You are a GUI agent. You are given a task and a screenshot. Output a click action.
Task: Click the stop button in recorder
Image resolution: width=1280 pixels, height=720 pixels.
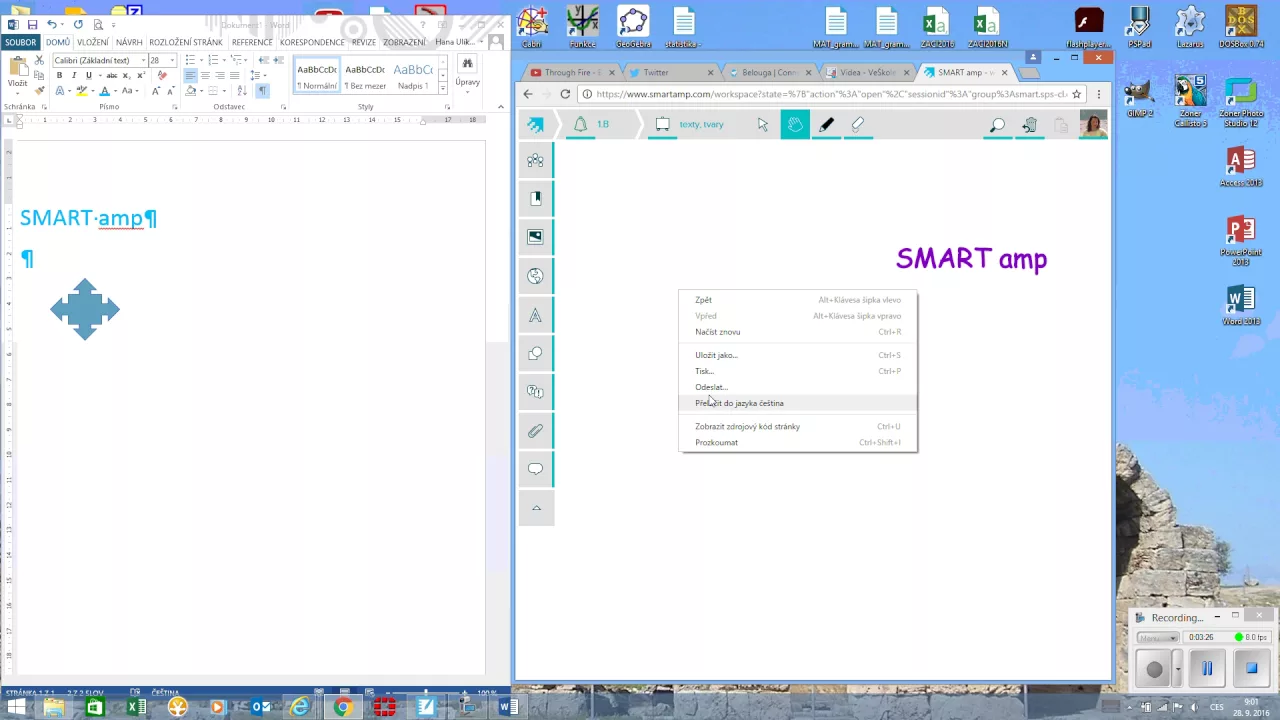(x=1251, y=669)
